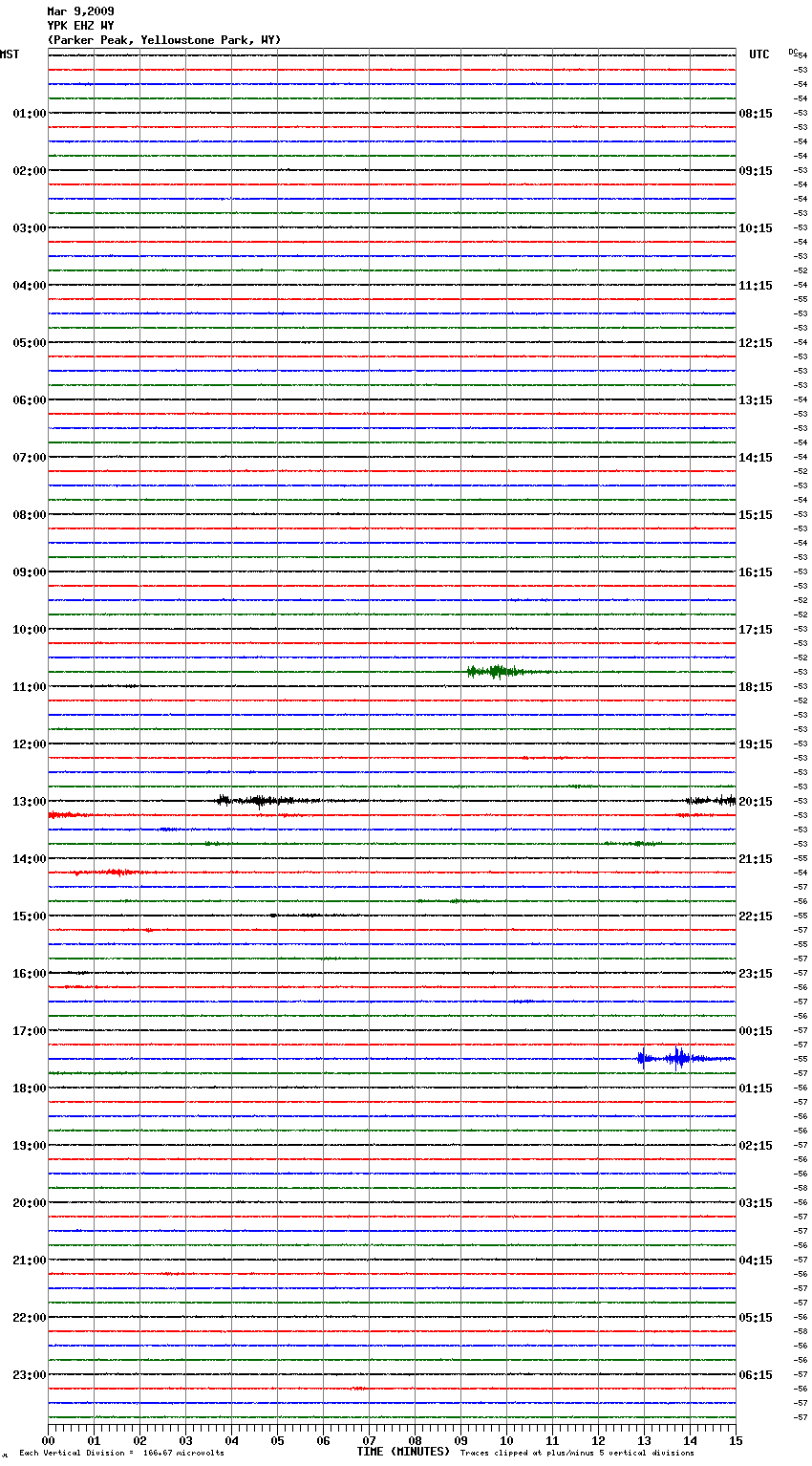The image size is (812, 1466).
Task: Click the "DC" offset column header
Action: pos(793,51)
